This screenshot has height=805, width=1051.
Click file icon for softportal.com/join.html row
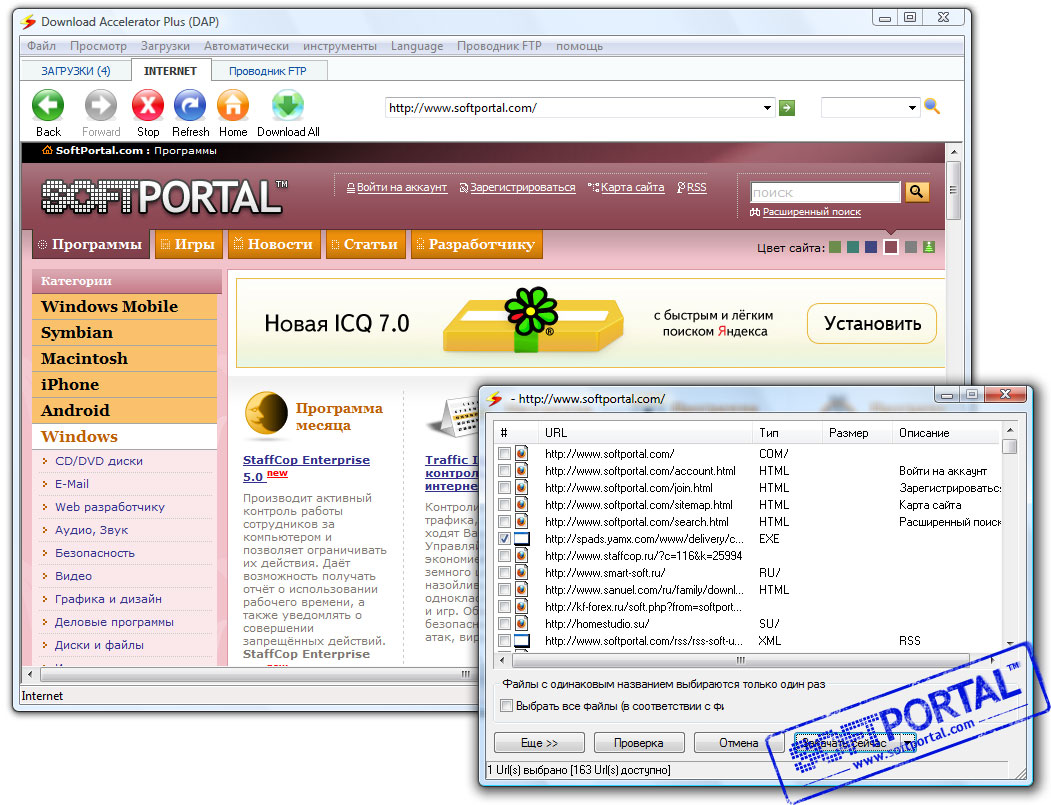(521, 487)
